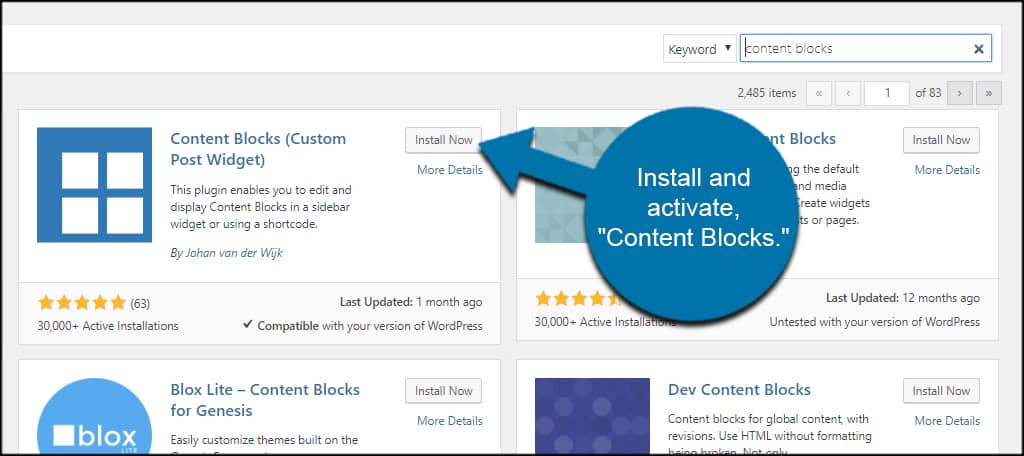Install the Content Blocks (Custom Post Widget) plugin
Viewport: 1024px width, 456px height.
click(443, 140)
